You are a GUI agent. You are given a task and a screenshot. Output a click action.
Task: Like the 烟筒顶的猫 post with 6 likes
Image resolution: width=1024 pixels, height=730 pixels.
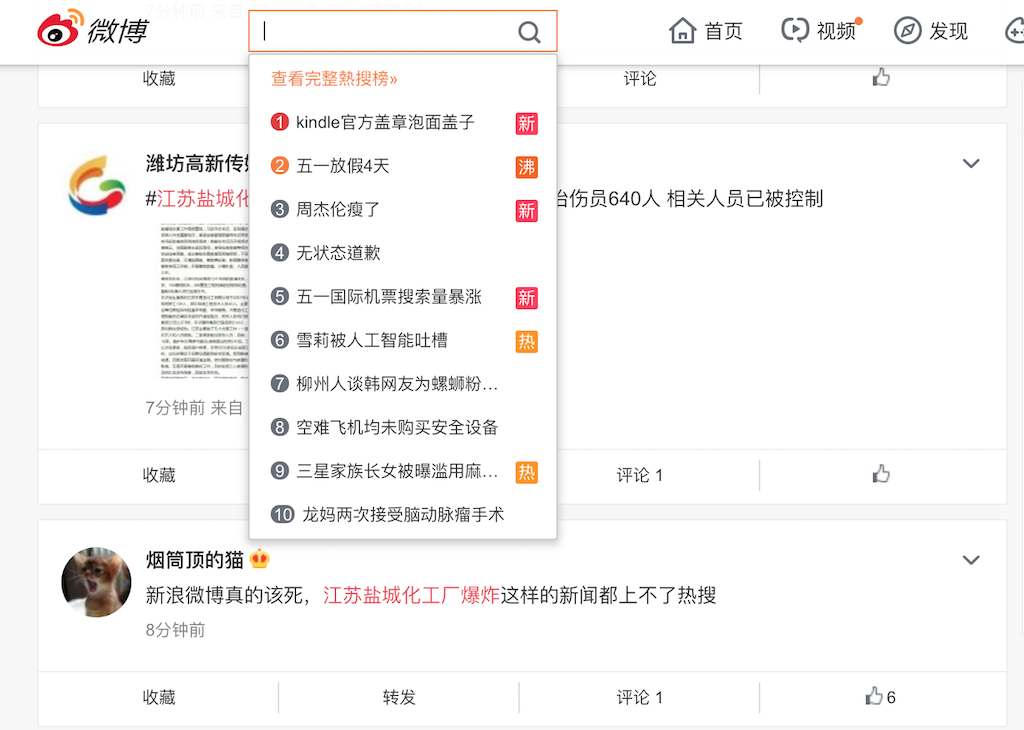tap(880, 697)
